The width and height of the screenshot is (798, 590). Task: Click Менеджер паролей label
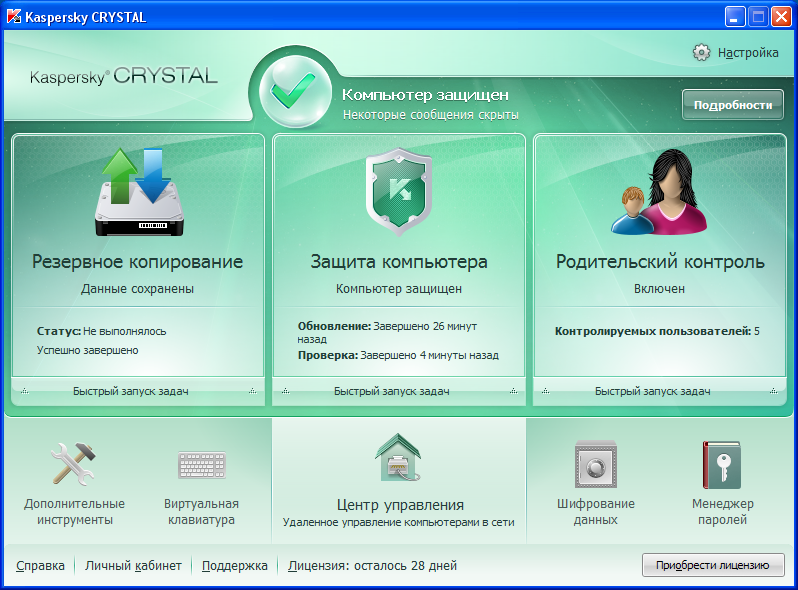[722, 512]
